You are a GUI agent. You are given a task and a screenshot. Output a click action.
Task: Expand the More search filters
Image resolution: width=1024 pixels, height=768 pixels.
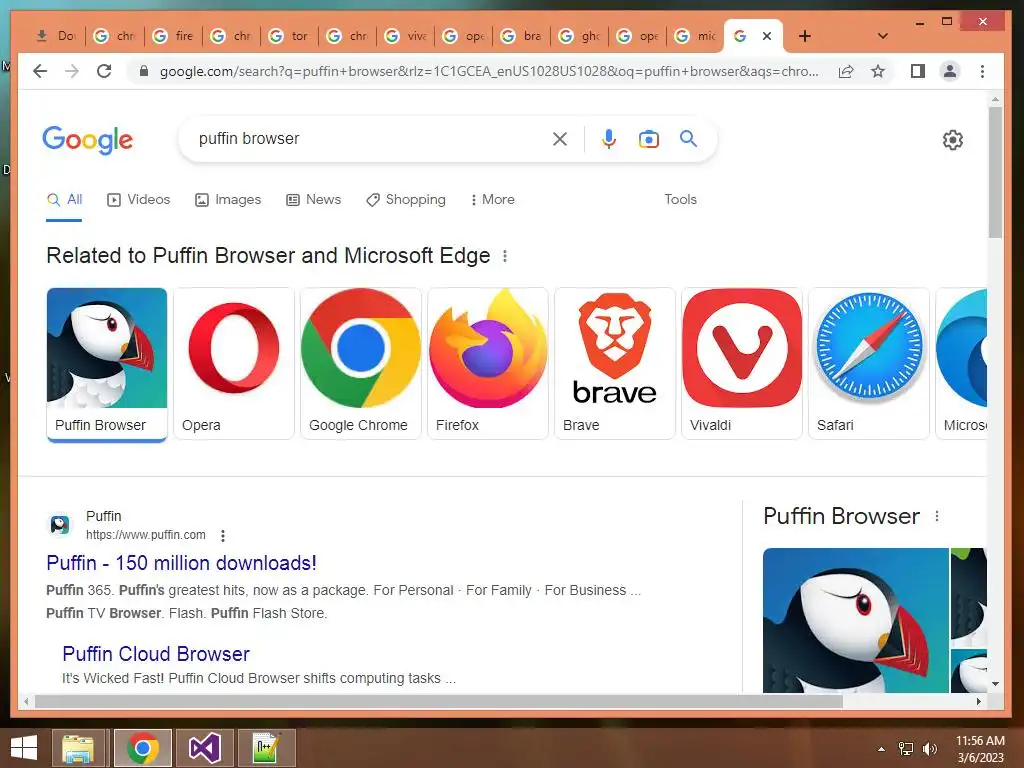point(492,199)
